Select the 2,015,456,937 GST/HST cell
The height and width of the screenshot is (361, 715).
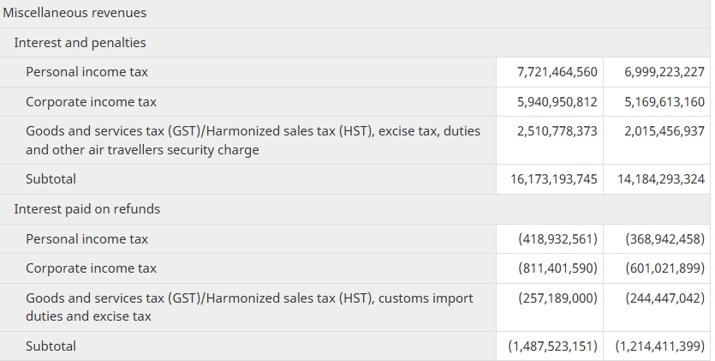pyautogui.click(x=657, y=140)
